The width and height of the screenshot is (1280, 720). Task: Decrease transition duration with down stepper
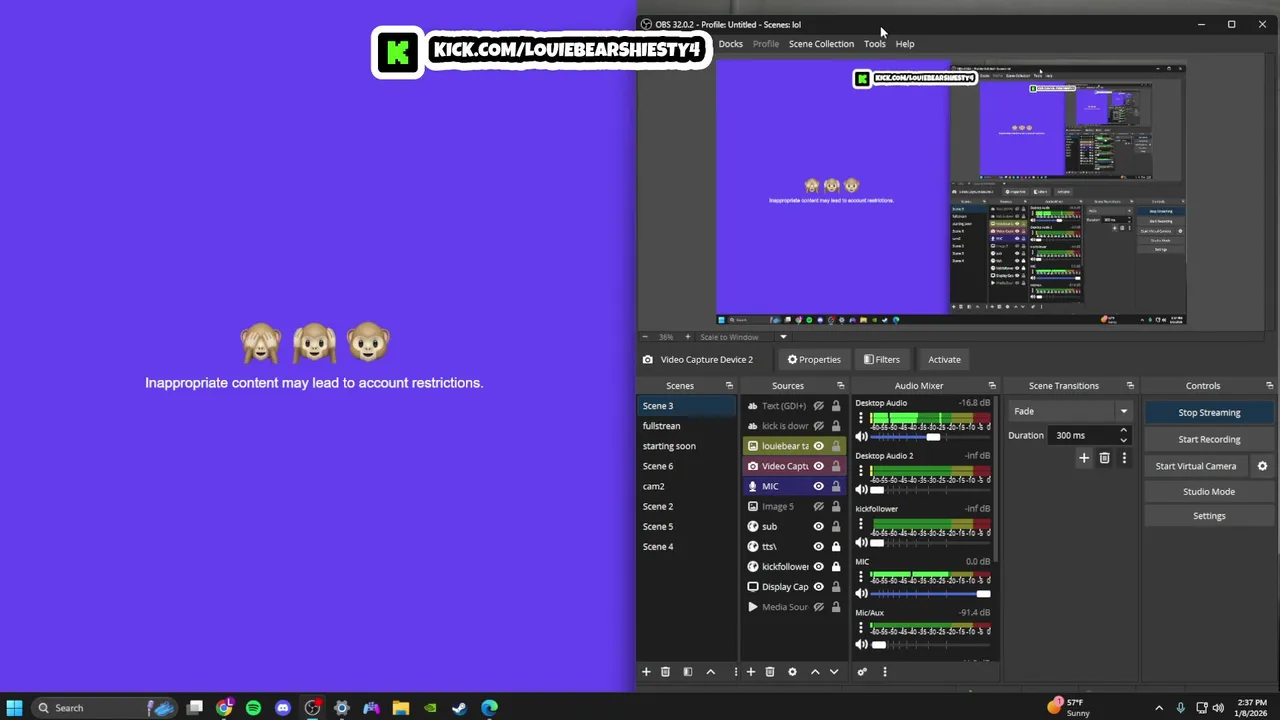click(1123, 440)
